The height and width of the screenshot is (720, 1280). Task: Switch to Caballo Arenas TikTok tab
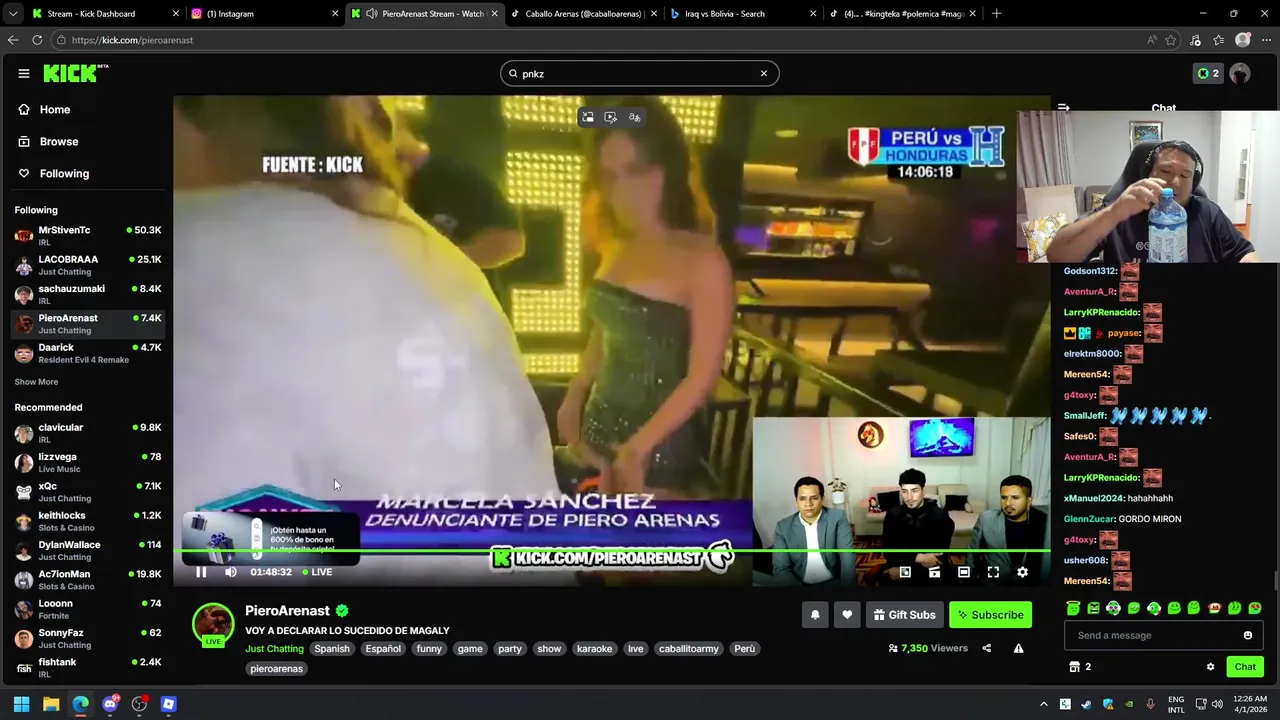tap(583, 14)
